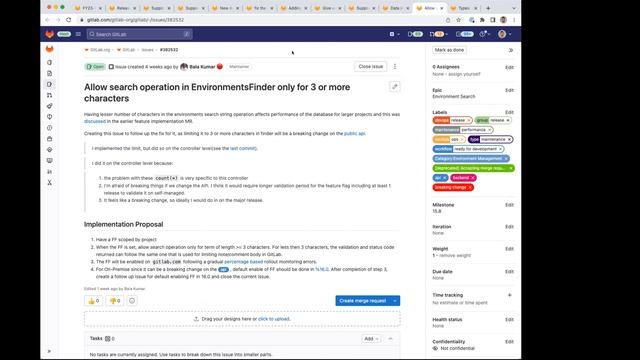Switch to the Types browser tab
This screenshot has height=360, width=640.
pyautogui.click(x=464, y=8)
